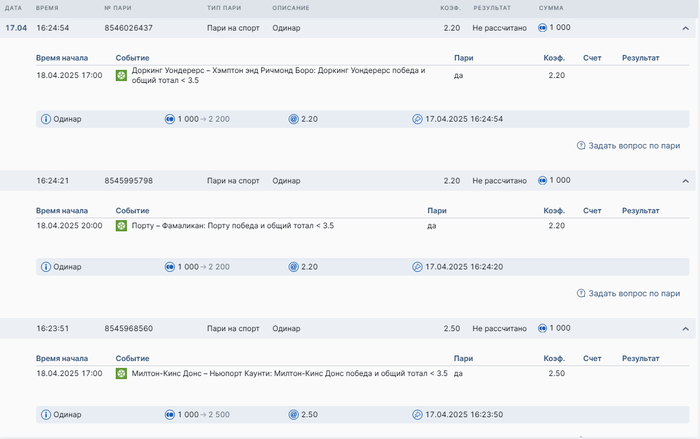This screenshot has height=439, width=700.
Task: Click the 17.04 date link
Action: coord(15,28)
